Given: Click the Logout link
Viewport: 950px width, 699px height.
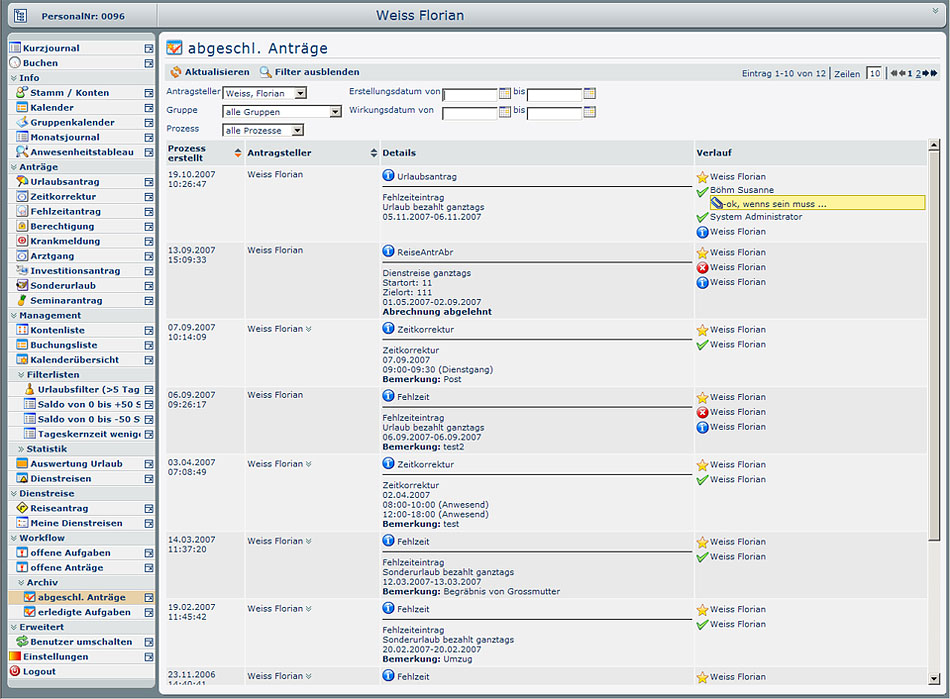Looking at the screenshot, I should coord(39,672).
